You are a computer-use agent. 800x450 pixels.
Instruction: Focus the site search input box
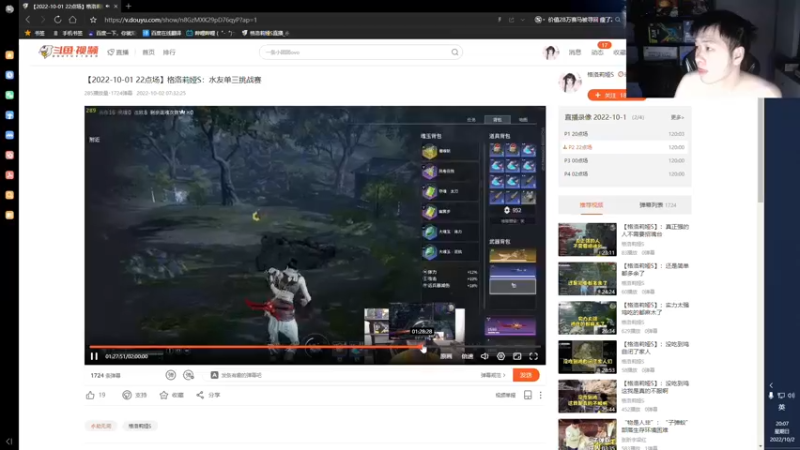(355, 52)
